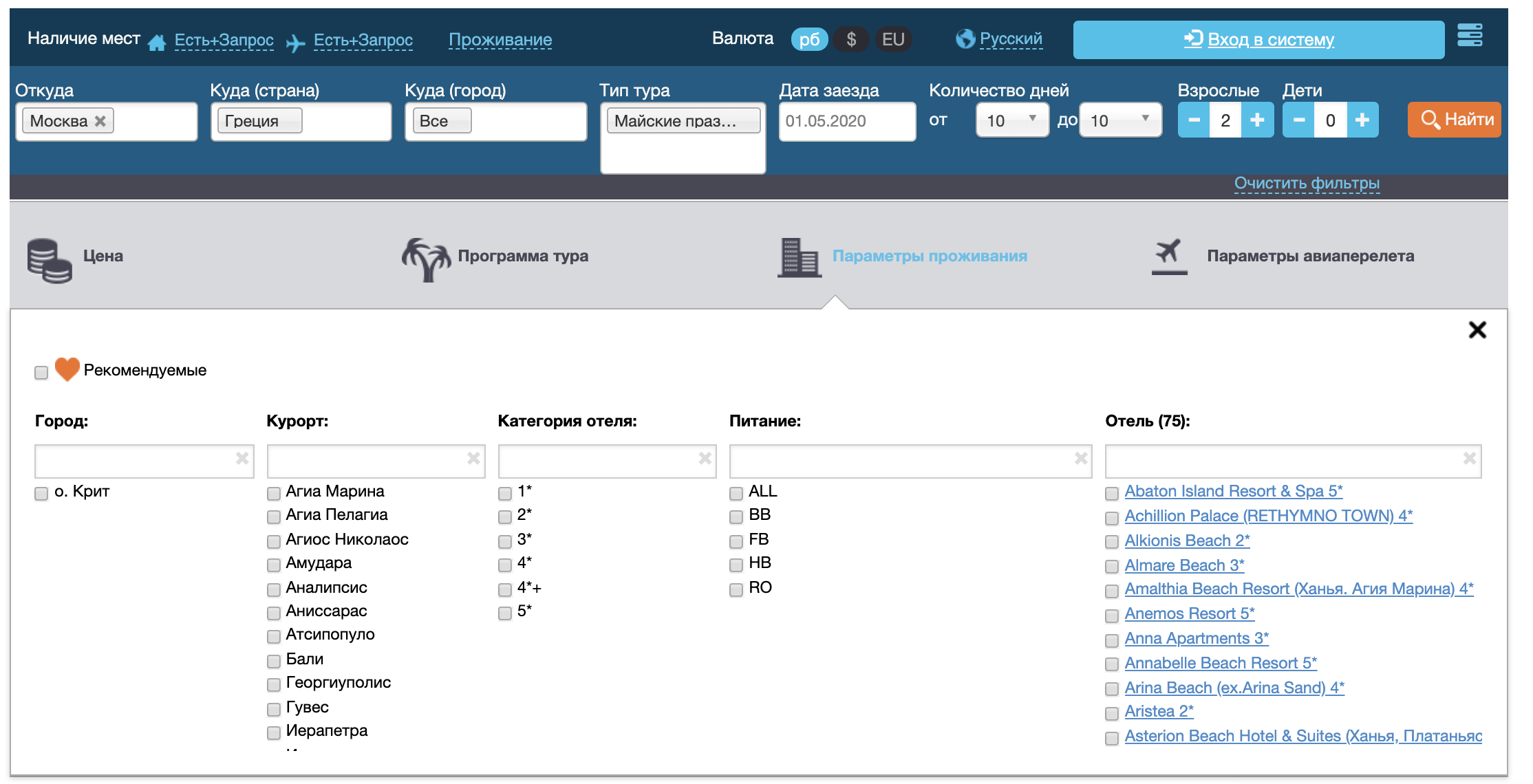Click the palm tree Программа тура icon
Viewport: 1533px width, 784px height.
(425, 259)
